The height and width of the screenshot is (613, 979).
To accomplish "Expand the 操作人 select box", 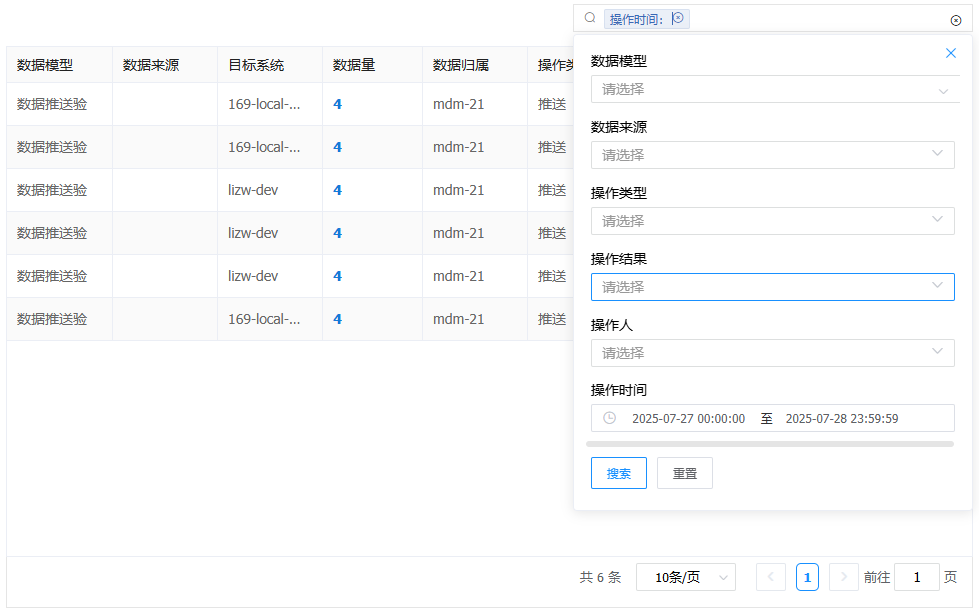I will pos(772,353).
